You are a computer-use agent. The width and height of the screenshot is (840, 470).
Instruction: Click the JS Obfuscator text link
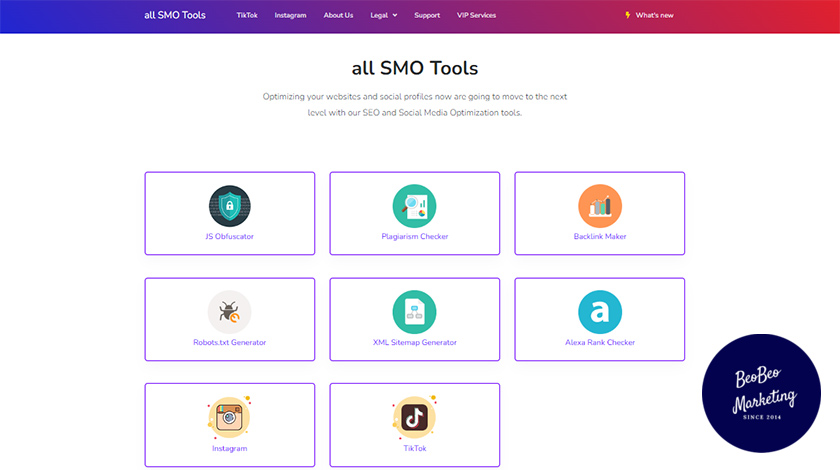point(229,237)
